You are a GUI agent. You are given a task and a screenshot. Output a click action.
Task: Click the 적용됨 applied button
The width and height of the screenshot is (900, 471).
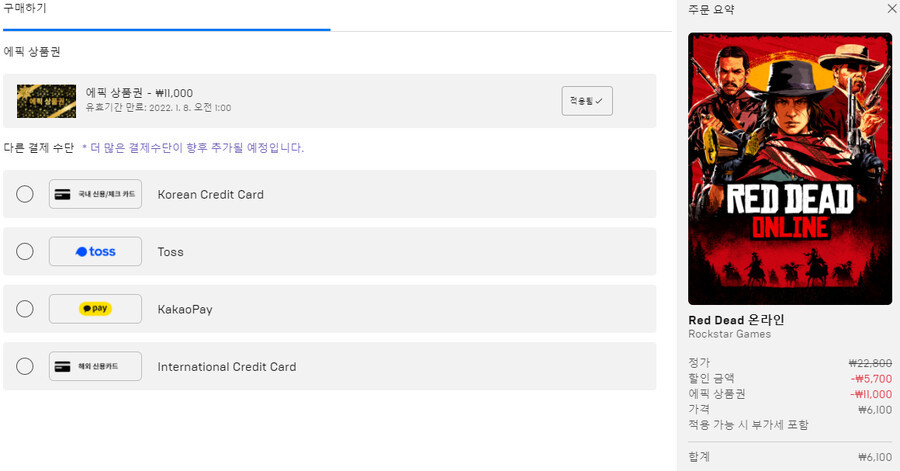coord(587,101)
